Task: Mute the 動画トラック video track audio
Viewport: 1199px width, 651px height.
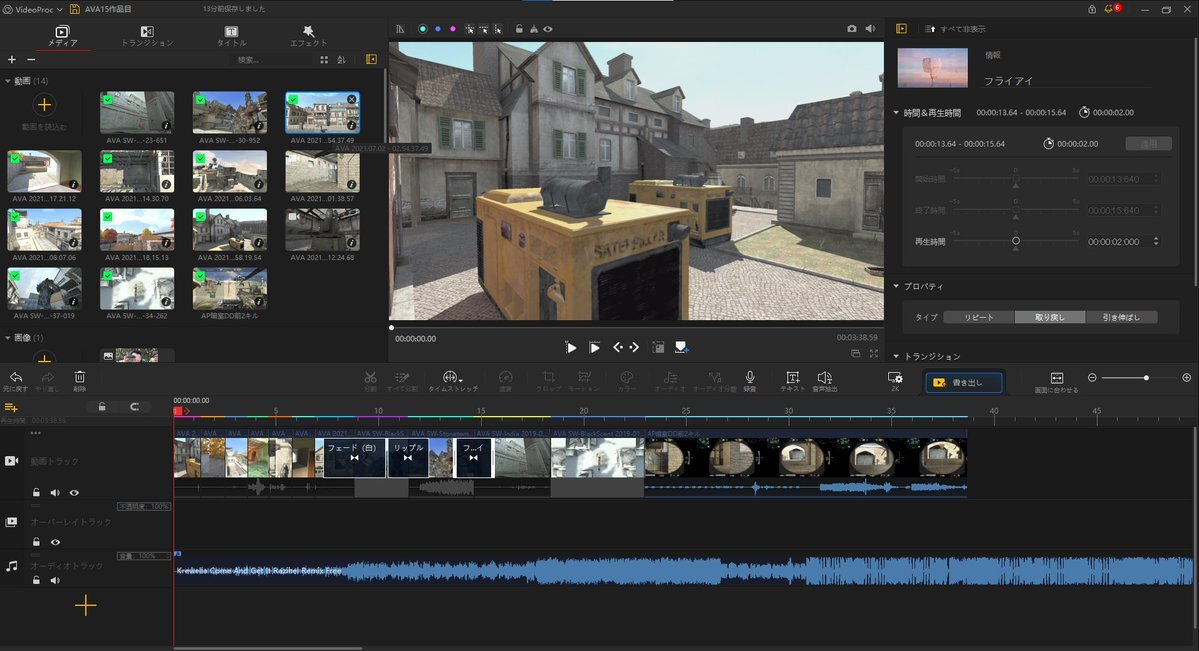Action: 55,493
